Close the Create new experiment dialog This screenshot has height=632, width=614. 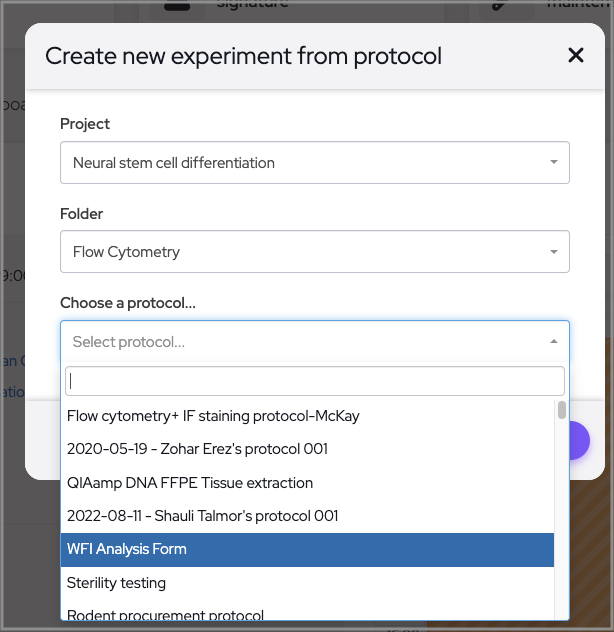576,55
